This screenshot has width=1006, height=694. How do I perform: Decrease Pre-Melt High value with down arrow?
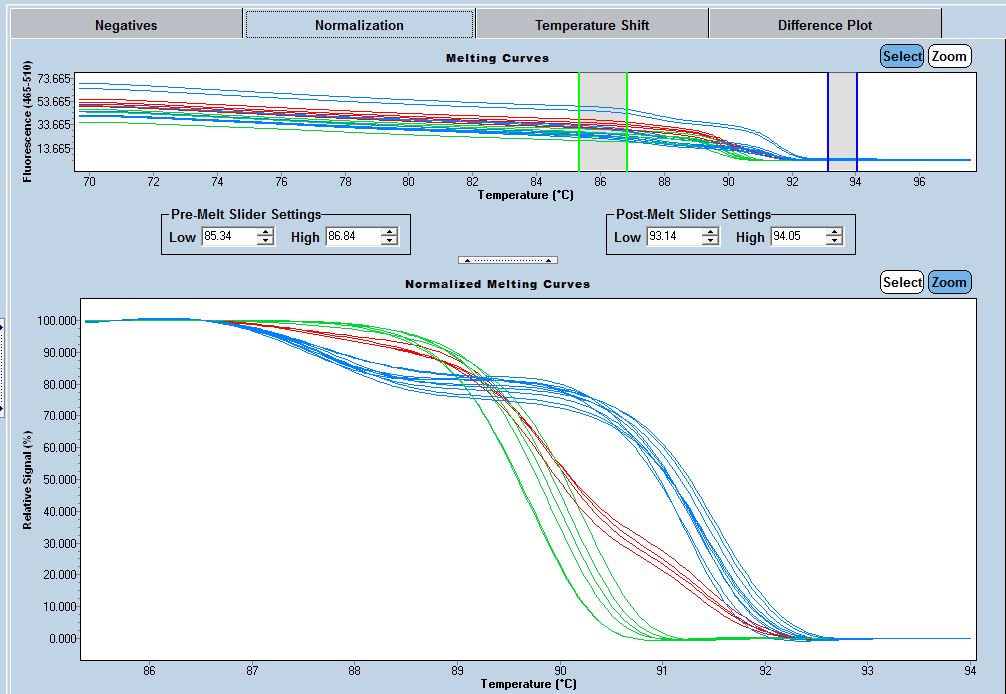[x=389, y=241]
